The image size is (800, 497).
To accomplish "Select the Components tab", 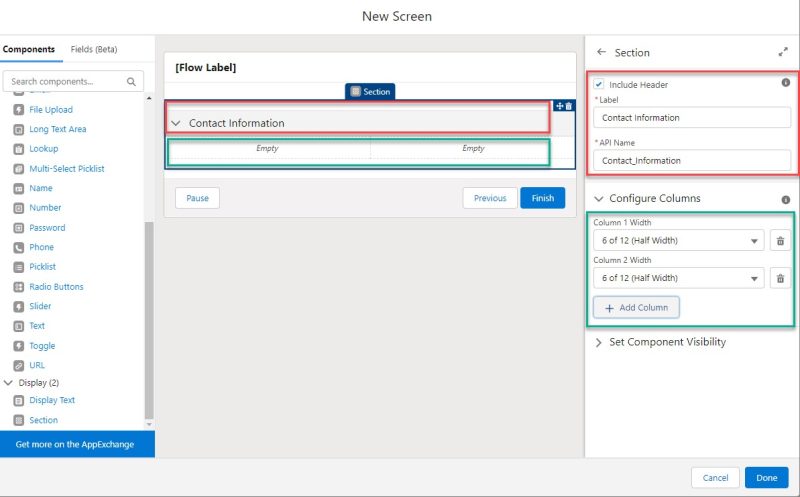I will (29, 49).
